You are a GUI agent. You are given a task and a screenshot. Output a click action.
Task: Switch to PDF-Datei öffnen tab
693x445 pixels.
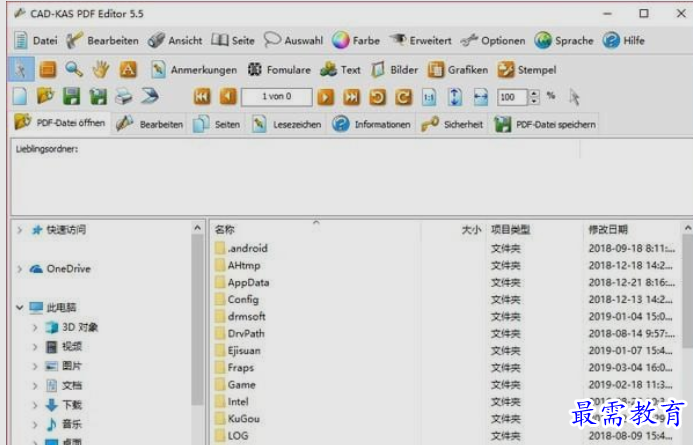(60, 123)
